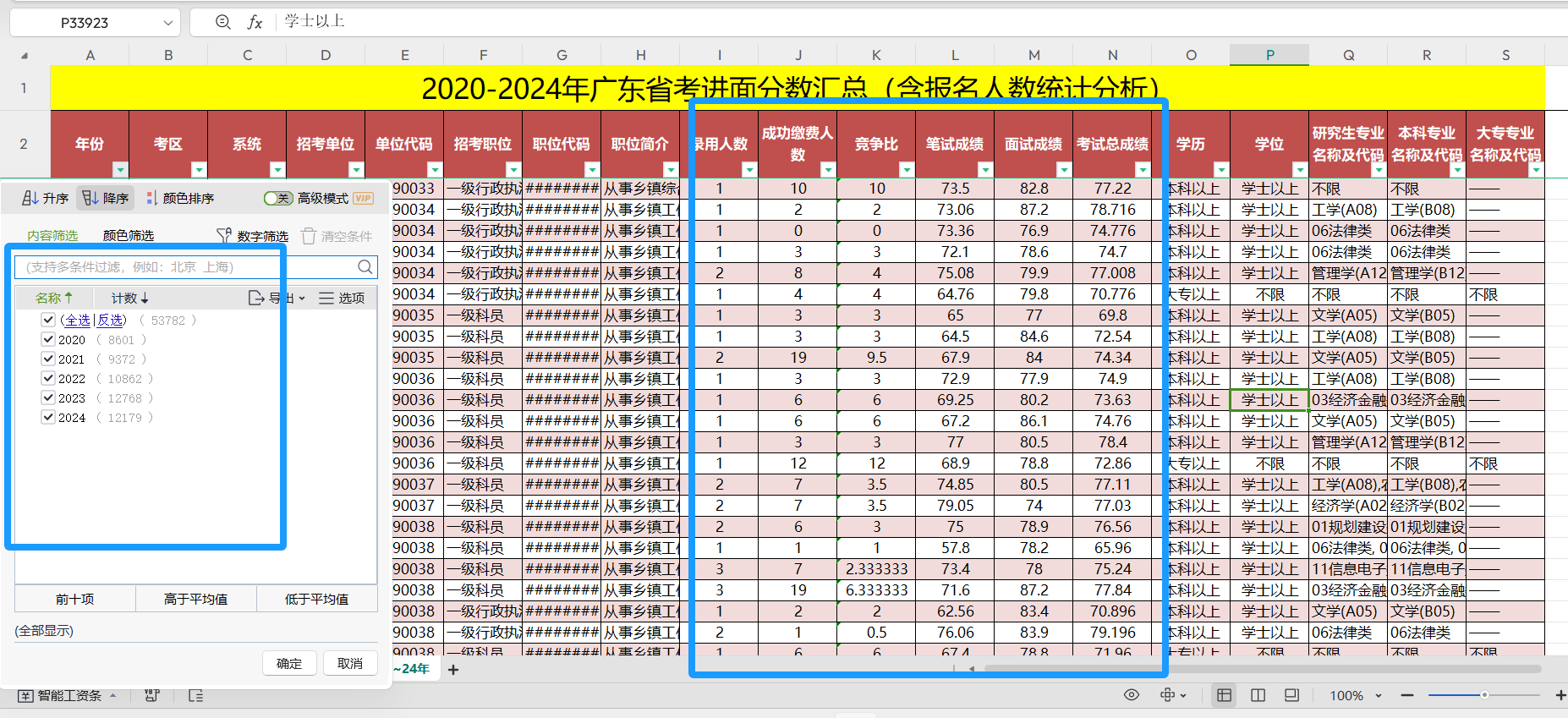Open the 竞争比 column filter dropdown
This screenshot has height=718, width=1568.
pyautogui.click(x=907, y=170)
